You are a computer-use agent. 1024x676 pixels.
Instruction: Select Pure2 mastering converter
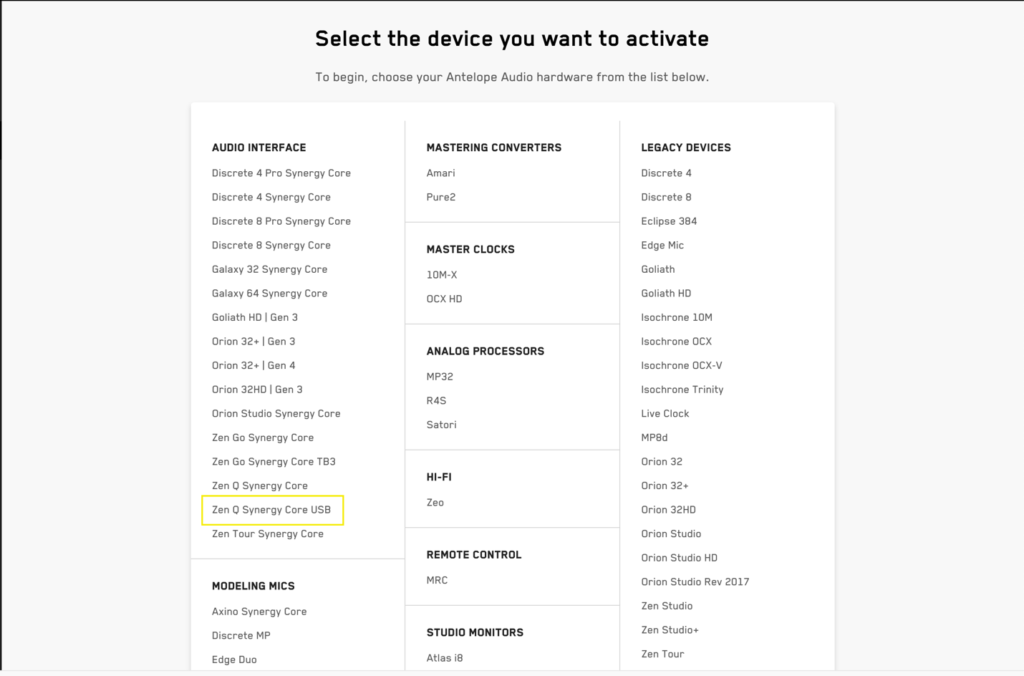click(x=441, y=197)
